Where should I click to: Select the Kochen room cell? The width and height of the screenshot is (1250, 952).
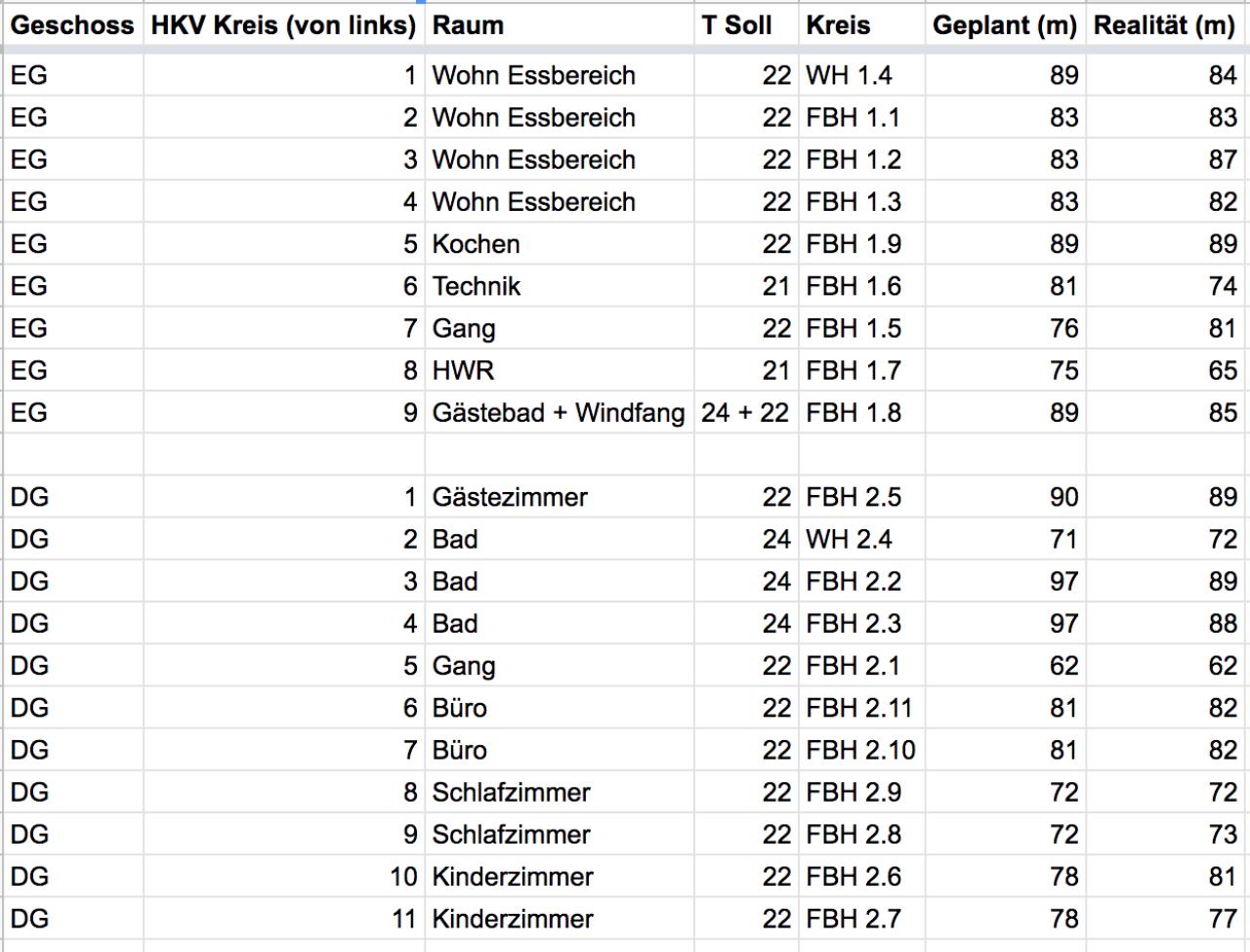[560, 244]
